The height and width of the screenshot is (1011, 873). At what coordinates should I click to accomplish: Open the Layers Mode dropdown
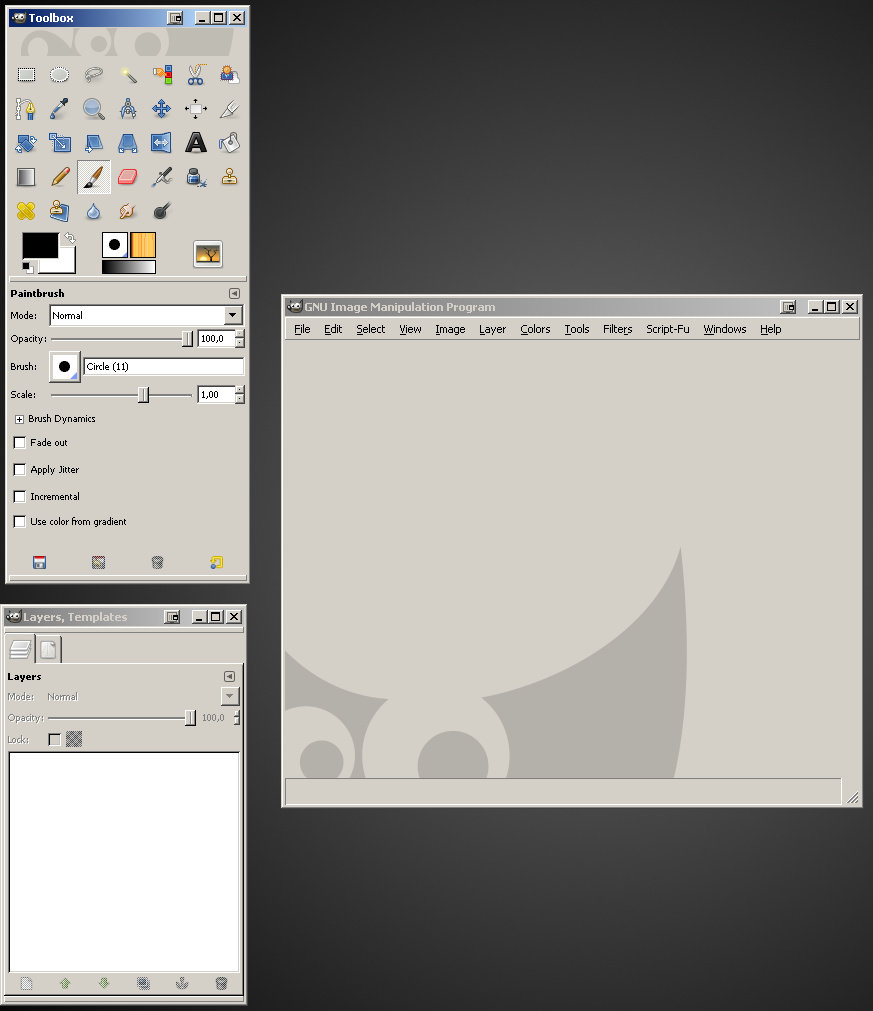pos(230,696)
